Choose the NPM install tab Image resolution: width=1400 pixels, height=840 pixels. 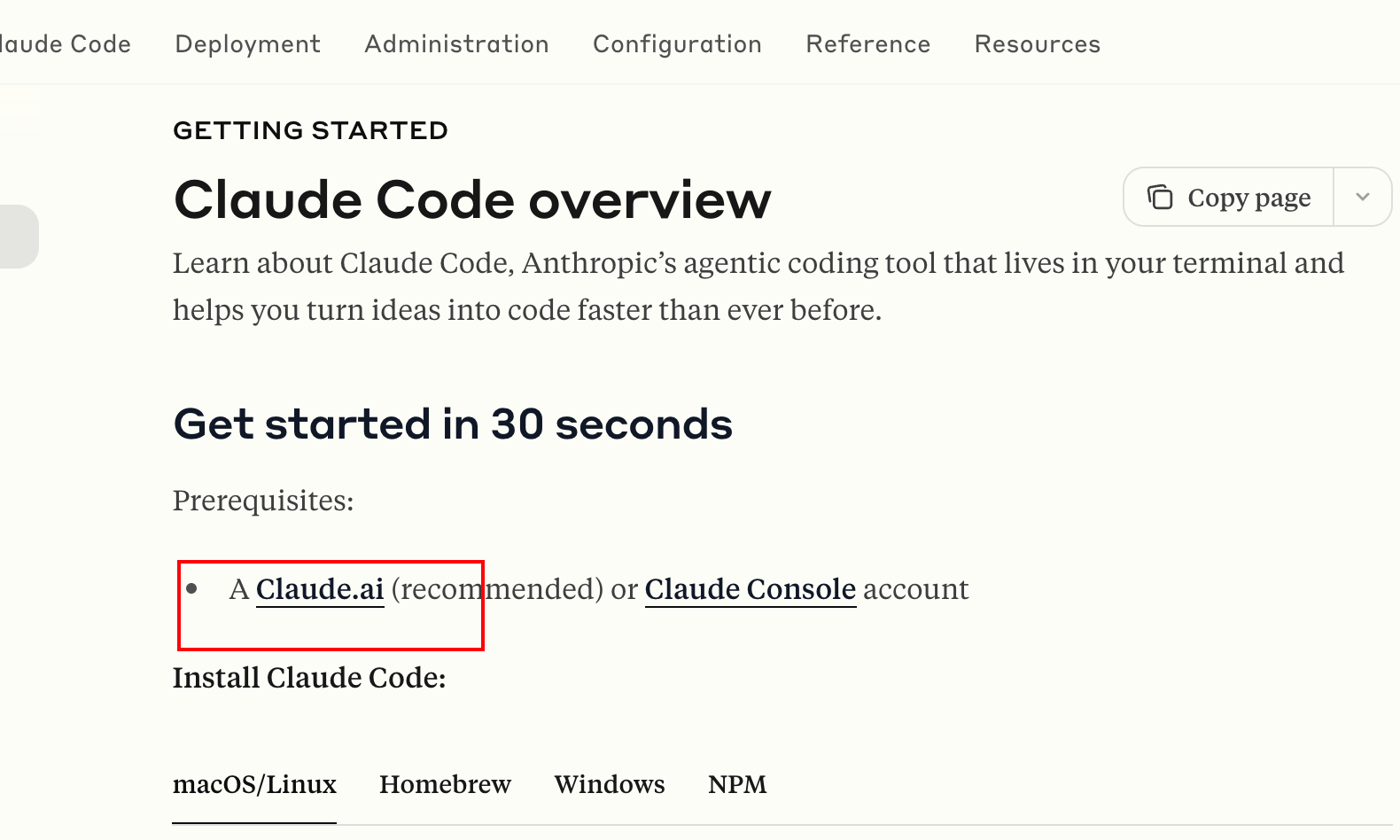[737, 784]
